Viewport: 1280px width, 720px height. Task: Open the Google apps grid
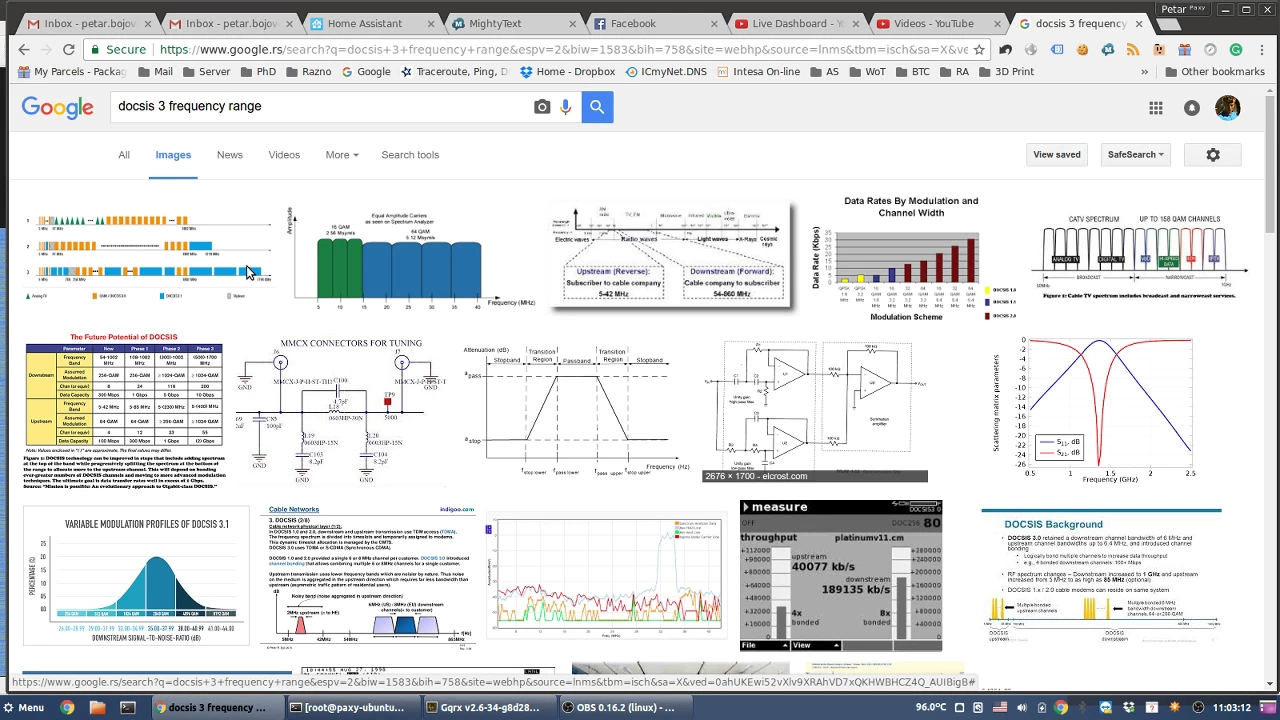point(1156,108)
